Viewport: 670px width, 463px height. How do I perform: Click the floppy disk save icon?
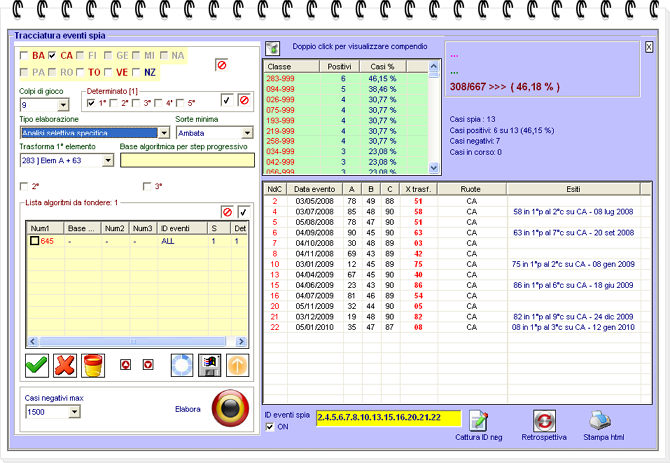click(210, 366)
